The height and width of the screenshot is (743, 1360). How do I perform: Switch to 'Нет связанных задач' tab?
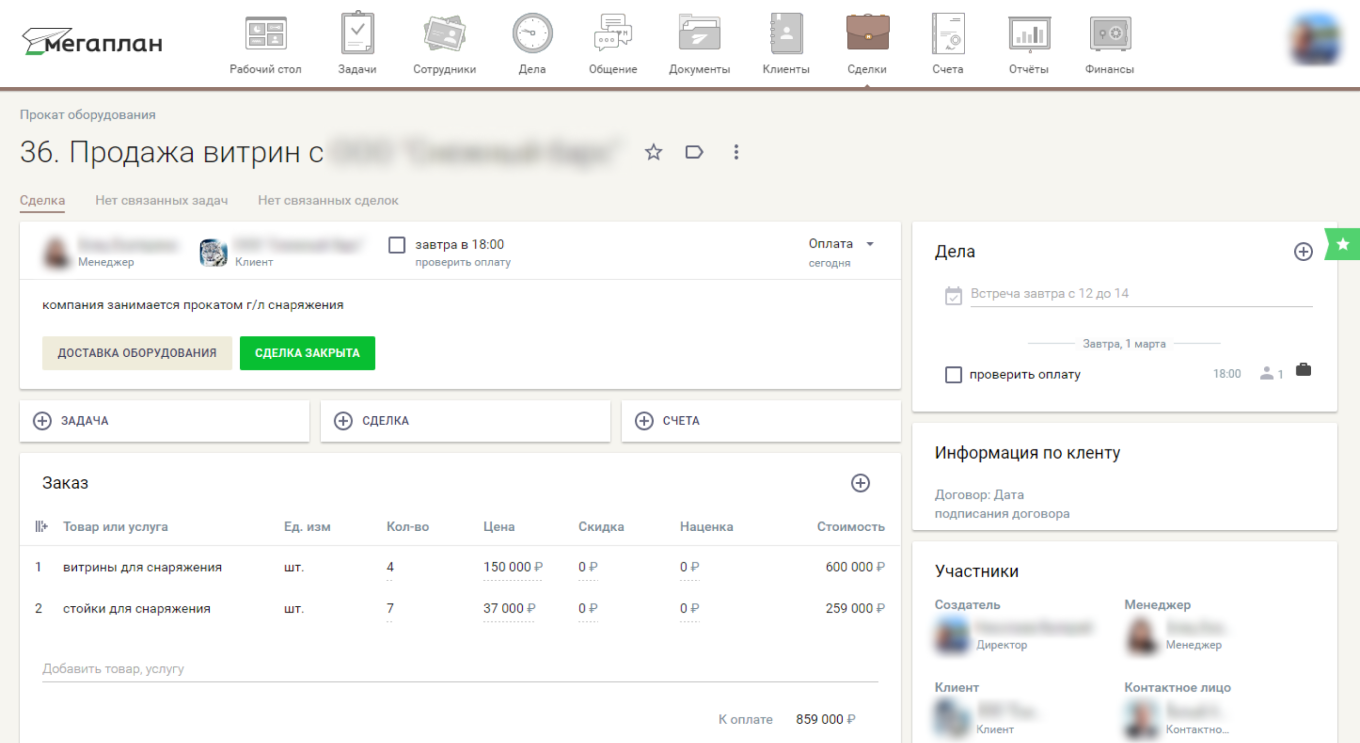tap(161, 200)
